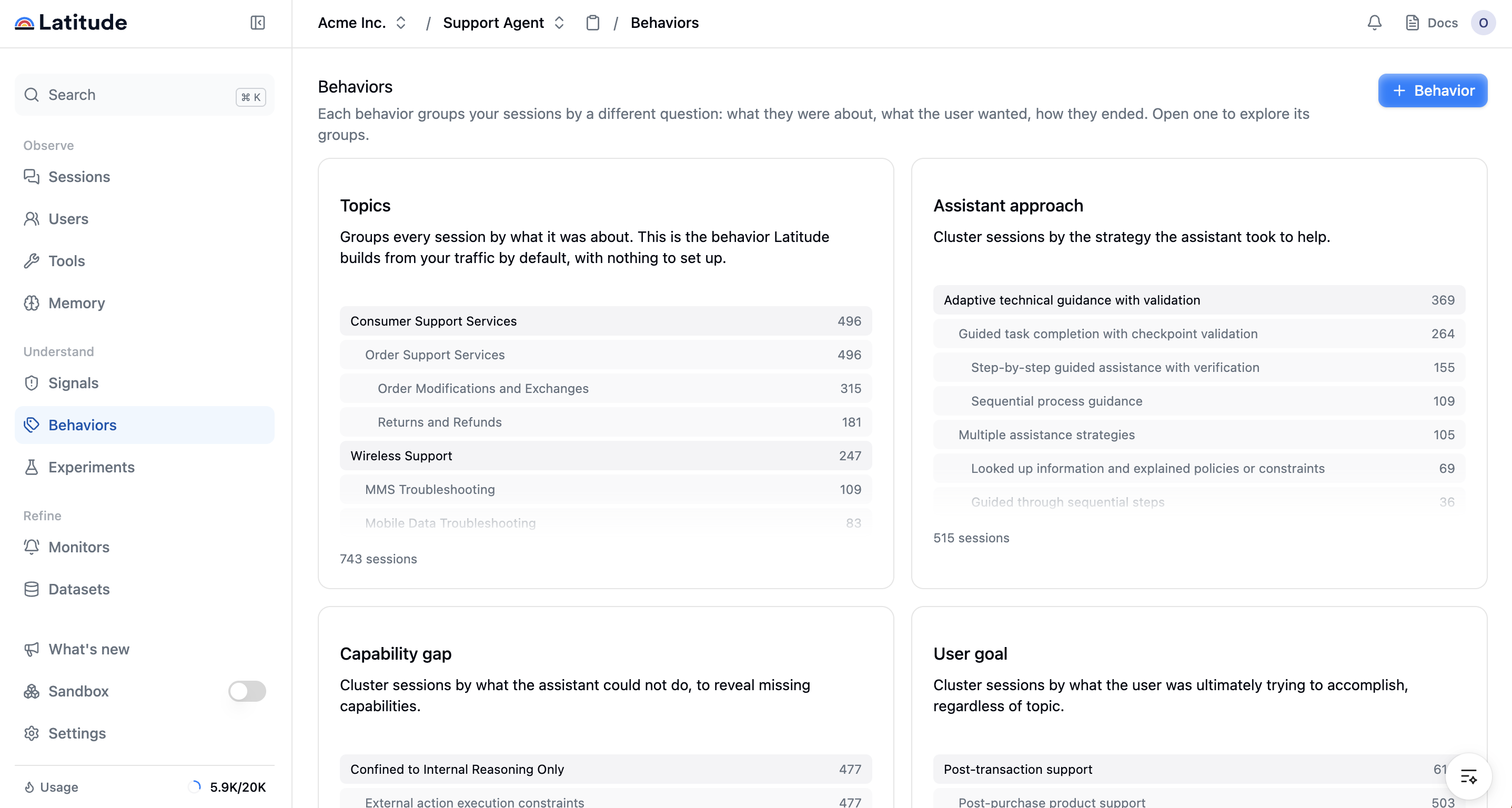Click the Monitors bell icon

[x=32, y=547]
